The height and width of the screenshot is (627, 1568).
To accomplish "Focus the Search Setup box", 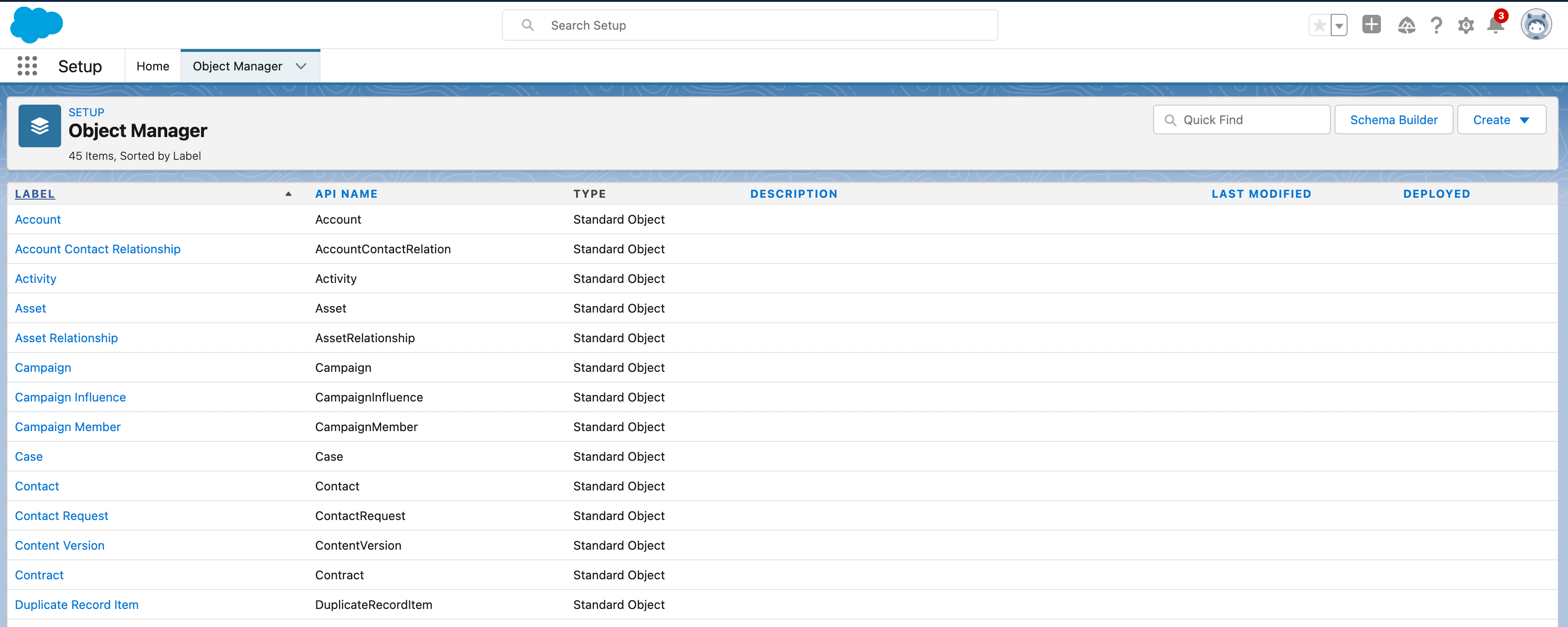I will (x=749, y=25).
